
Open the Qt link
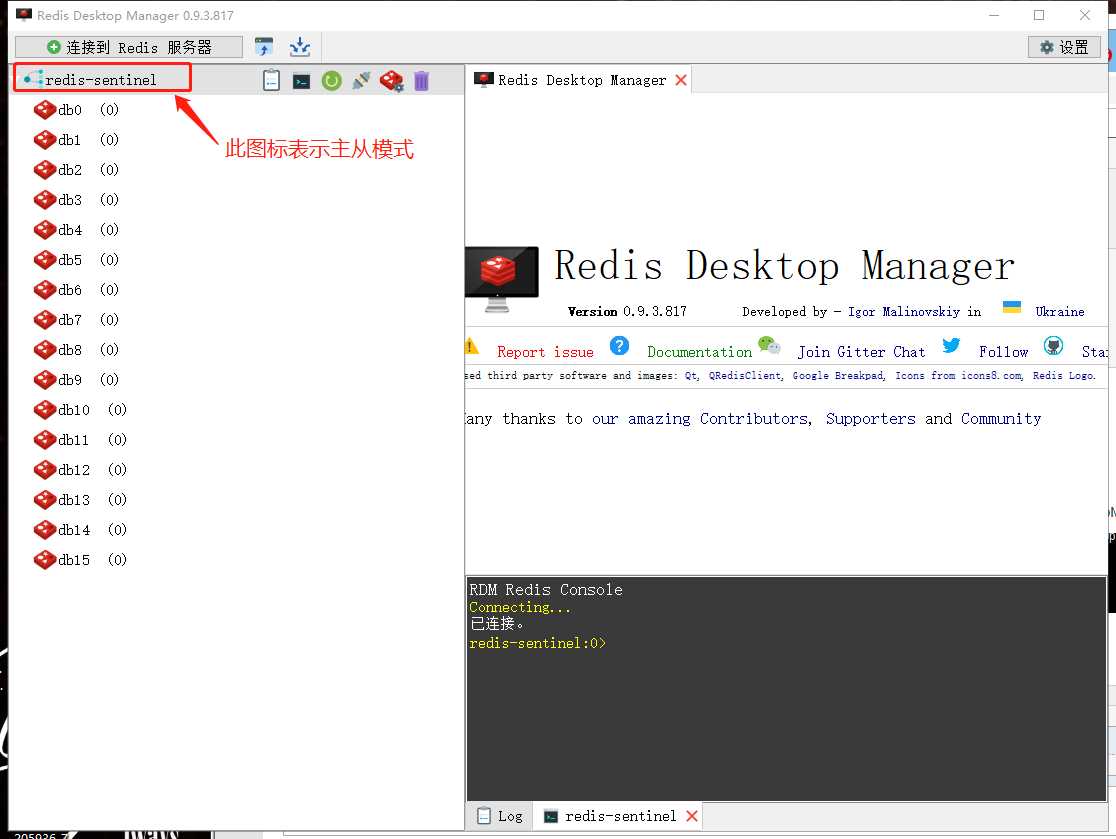click(692, 376)
